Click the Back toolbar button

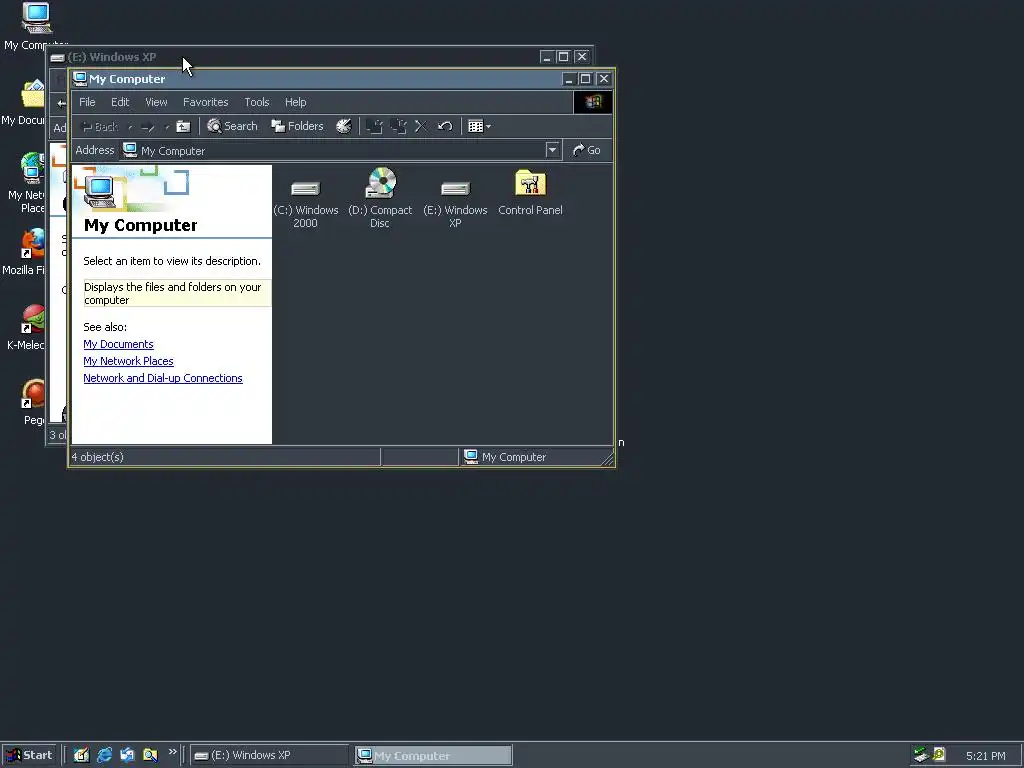[99, 127]
